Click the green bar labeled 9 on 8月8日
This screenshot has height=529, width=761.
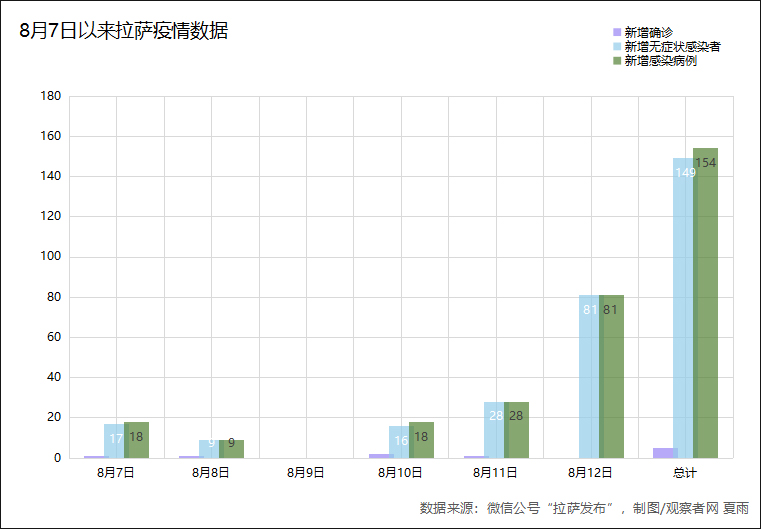click(x=232, y=449)
